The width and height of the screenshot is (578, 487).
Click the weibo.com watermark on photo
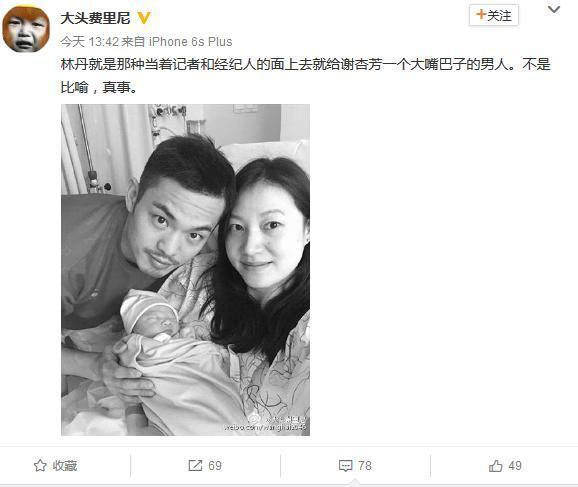(x=265, y=427)
